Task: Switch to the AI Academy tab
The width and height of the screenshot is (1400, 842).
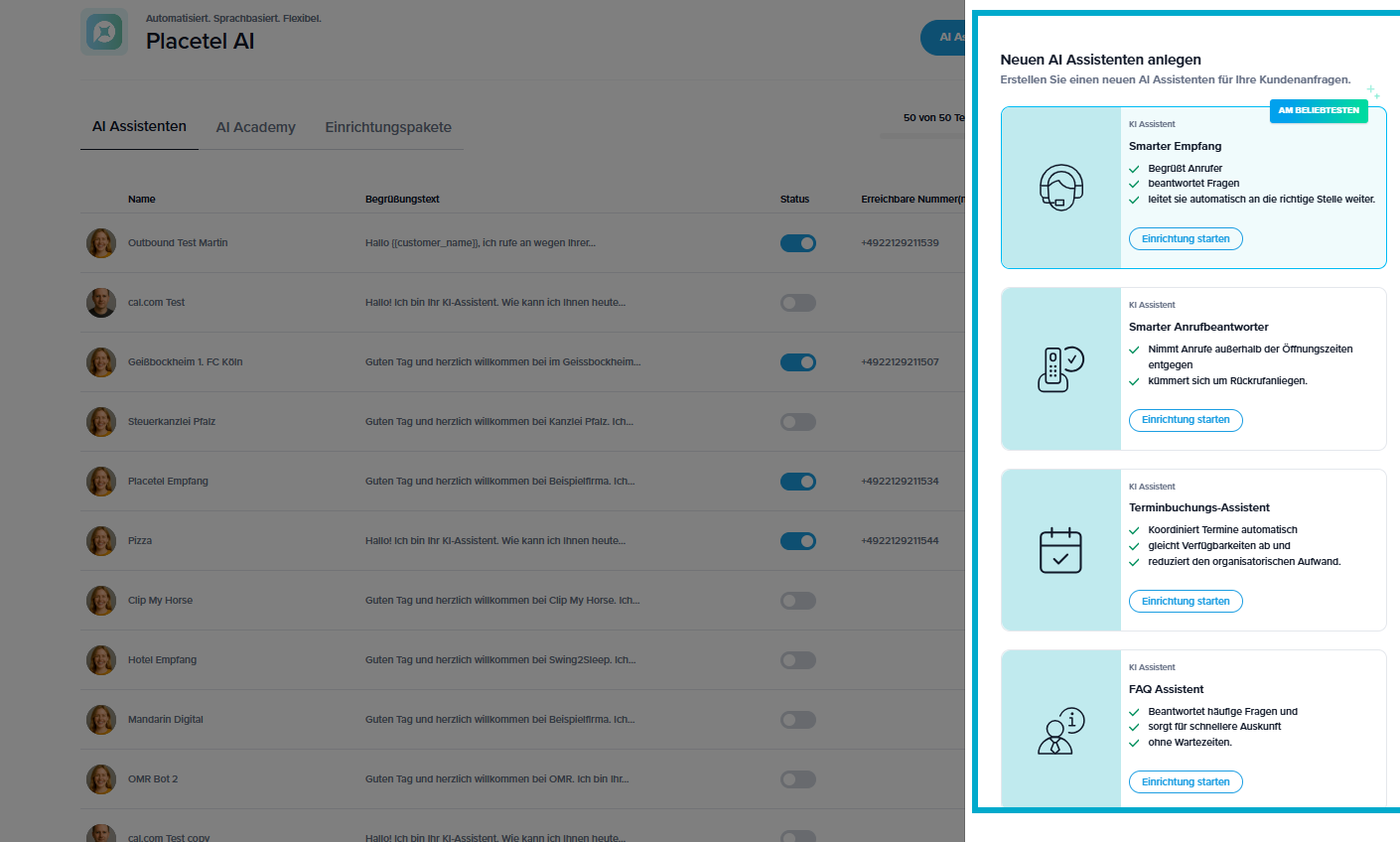Action: click(256, 127)
